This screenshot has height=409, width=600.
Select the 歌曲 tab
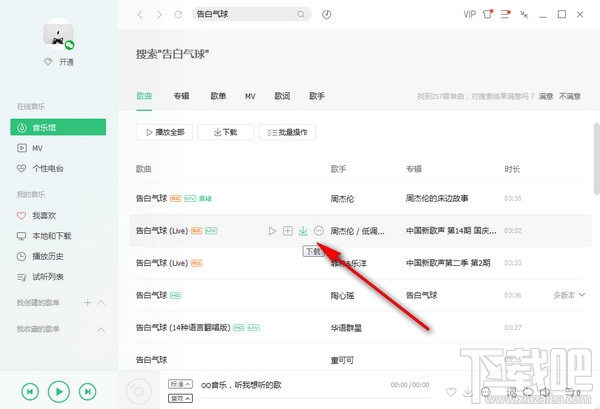pos(144,96)
